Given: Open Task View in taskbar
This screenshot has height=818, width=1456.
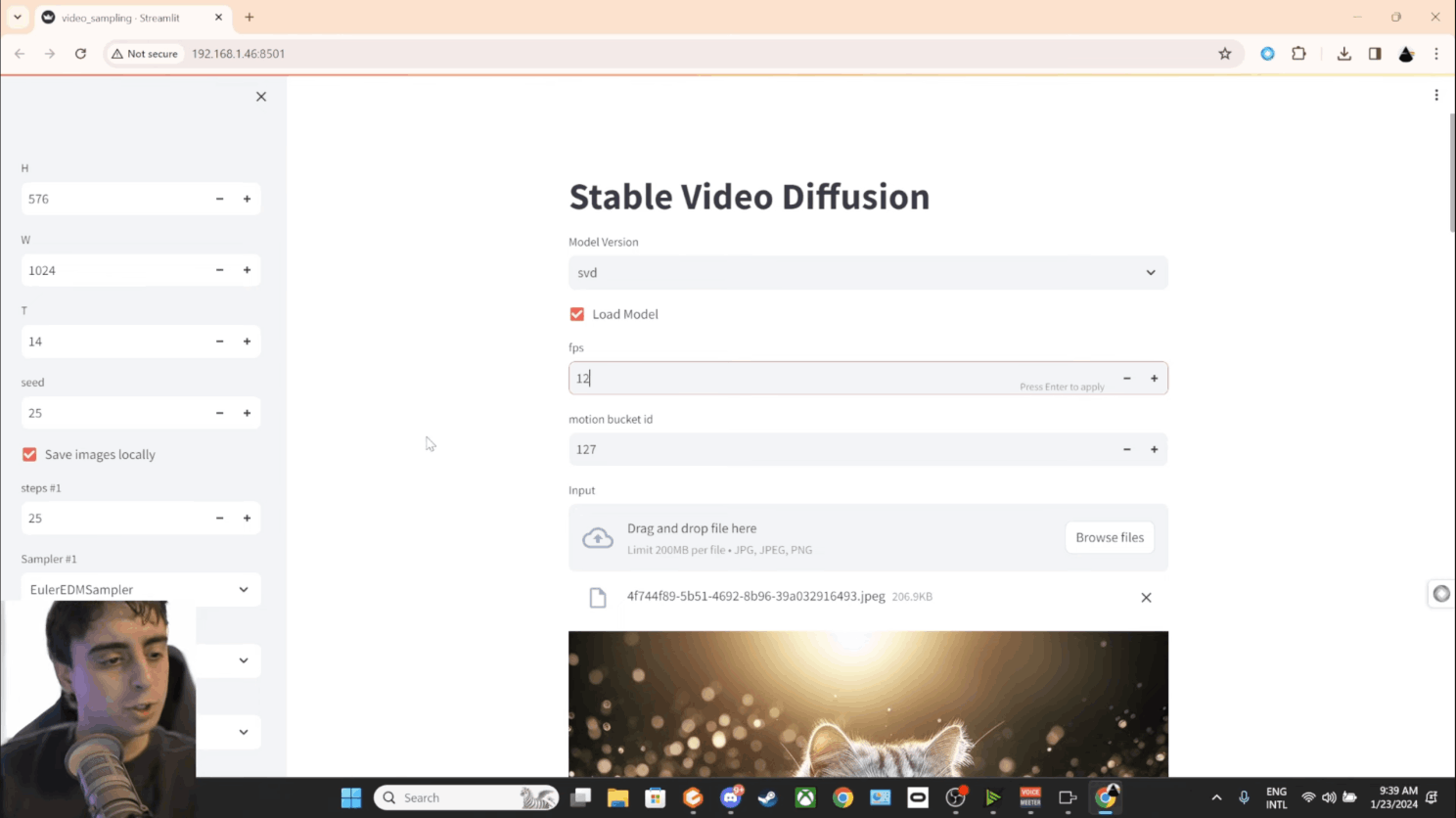Looking at the screenshot, I should [581, 798].
